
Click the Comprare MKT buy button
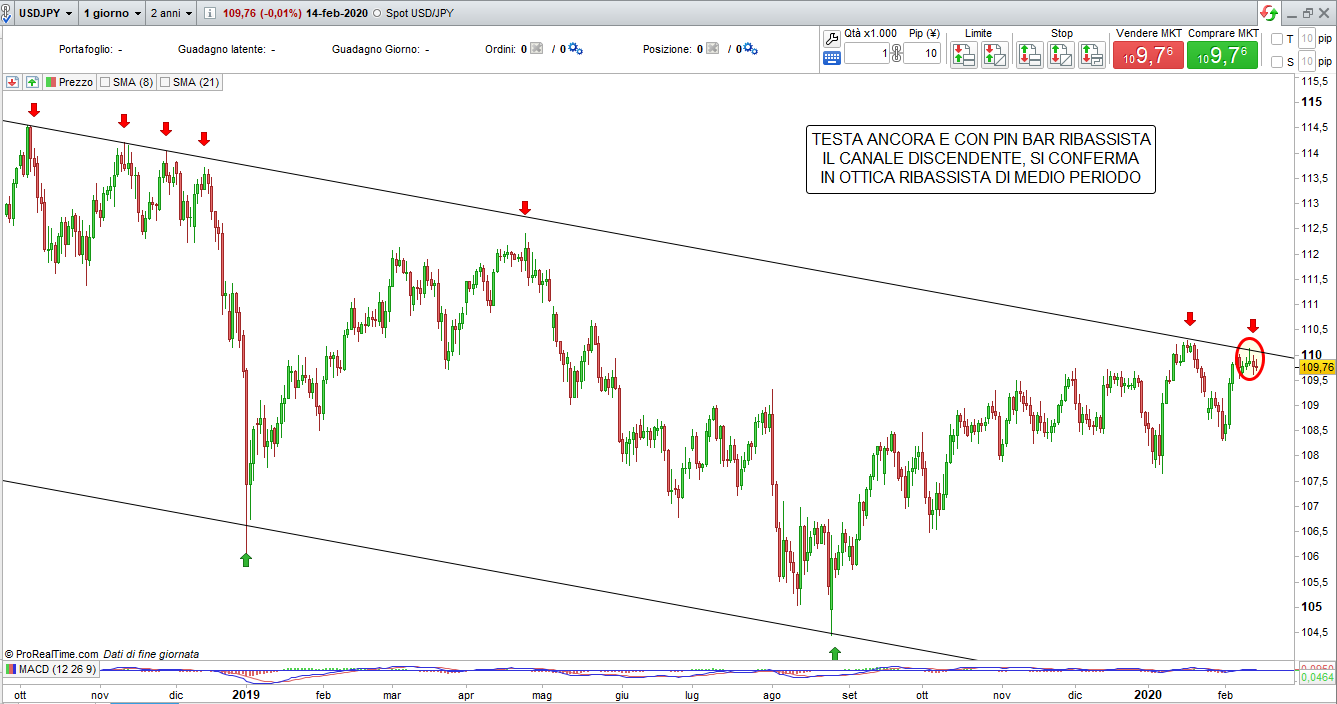click(1223, 55)
